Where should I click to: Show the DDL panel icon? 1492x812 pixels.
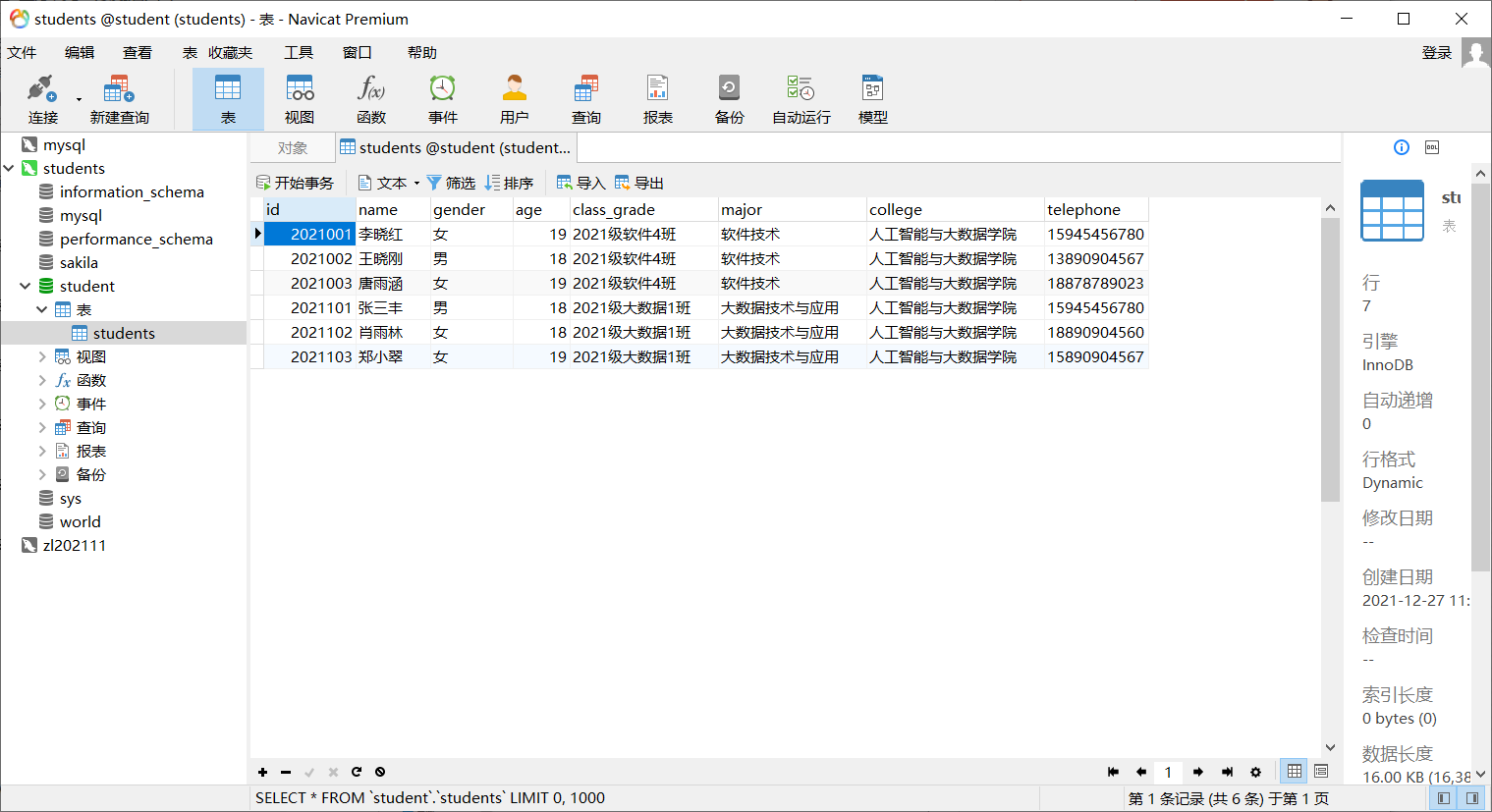click(x=1432, y=147)
